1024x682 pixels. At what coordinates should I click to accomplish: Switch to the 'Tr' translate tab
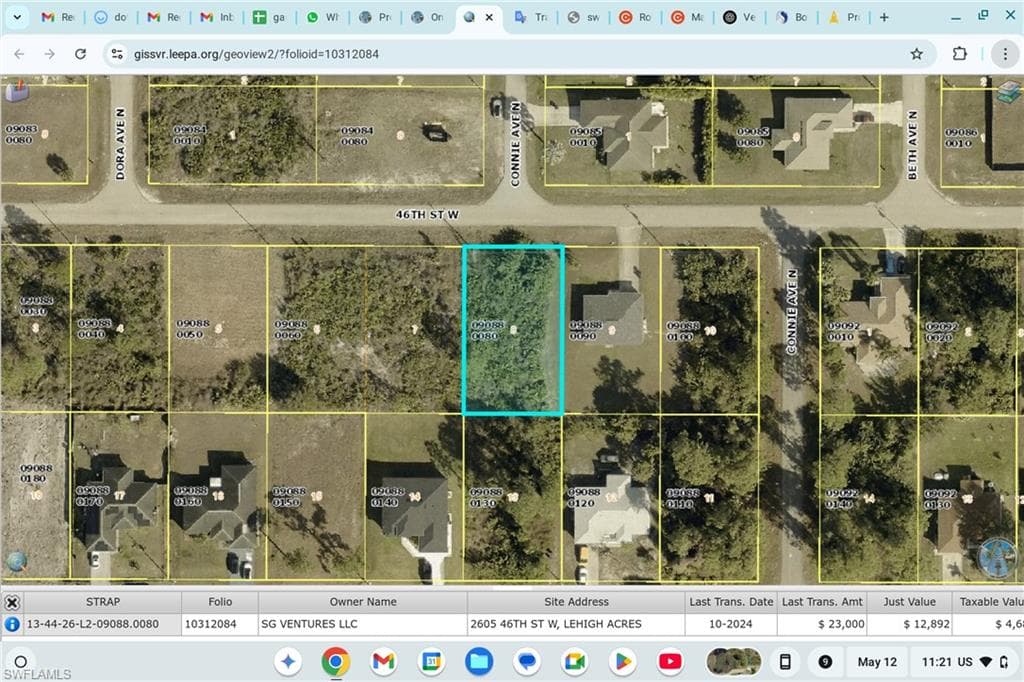pyautogui.click(x=531, y=18)
